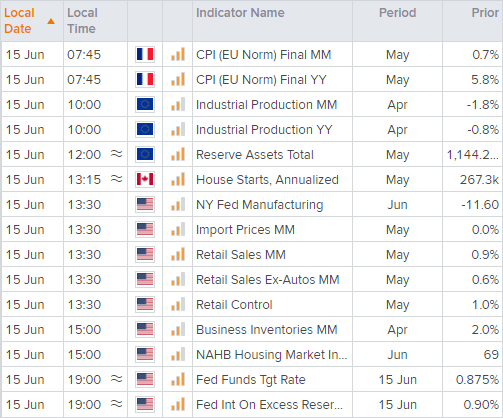Image resolution: width=503 pixels, height=418 pixels.
Task: Open the House Starts, Annualized indicator
Action: point(267,180)
